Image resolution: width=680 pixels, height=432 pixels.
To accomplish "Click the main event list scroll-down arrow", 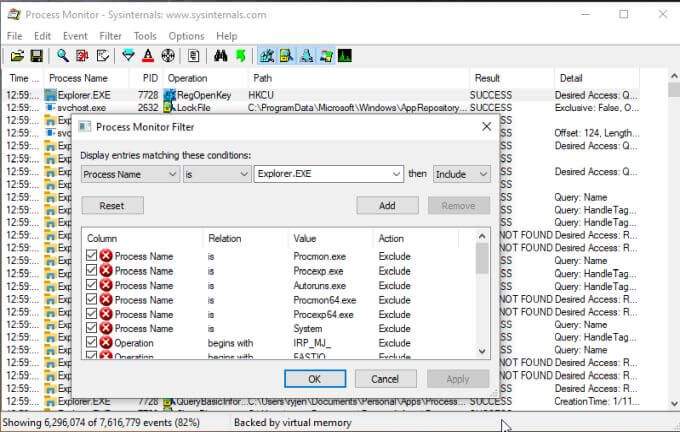I will [x=674, y=403].
